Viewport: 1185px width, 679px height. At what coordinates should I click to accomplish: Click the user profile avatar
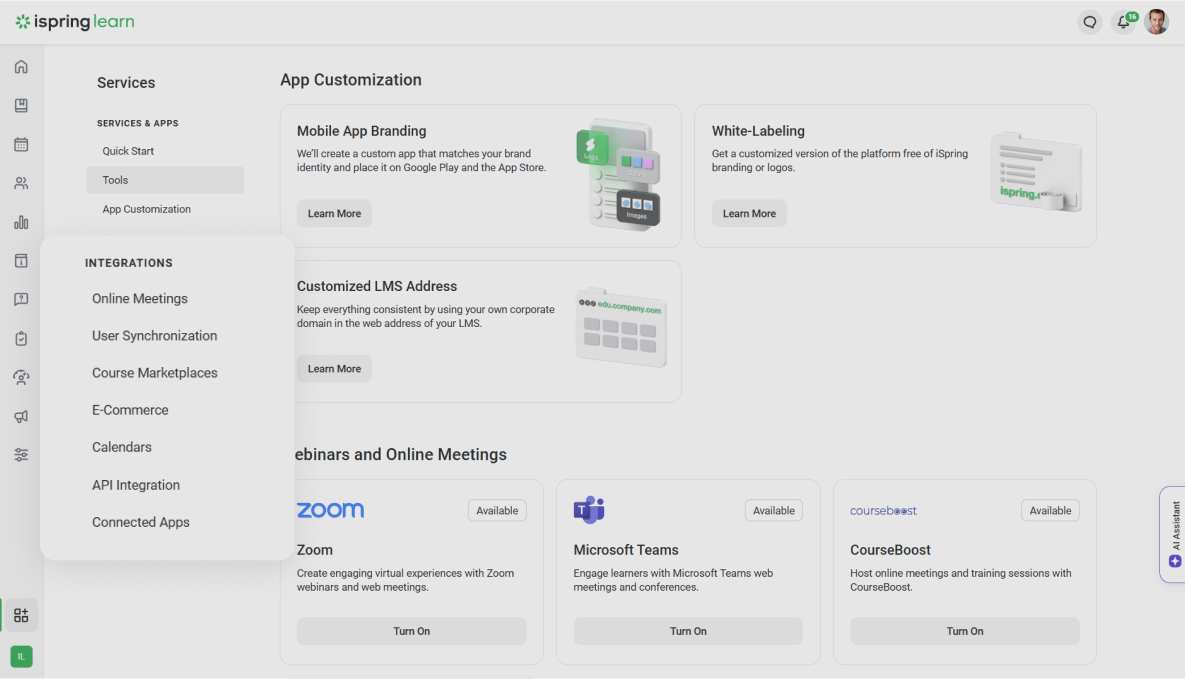coord(1156,21)
